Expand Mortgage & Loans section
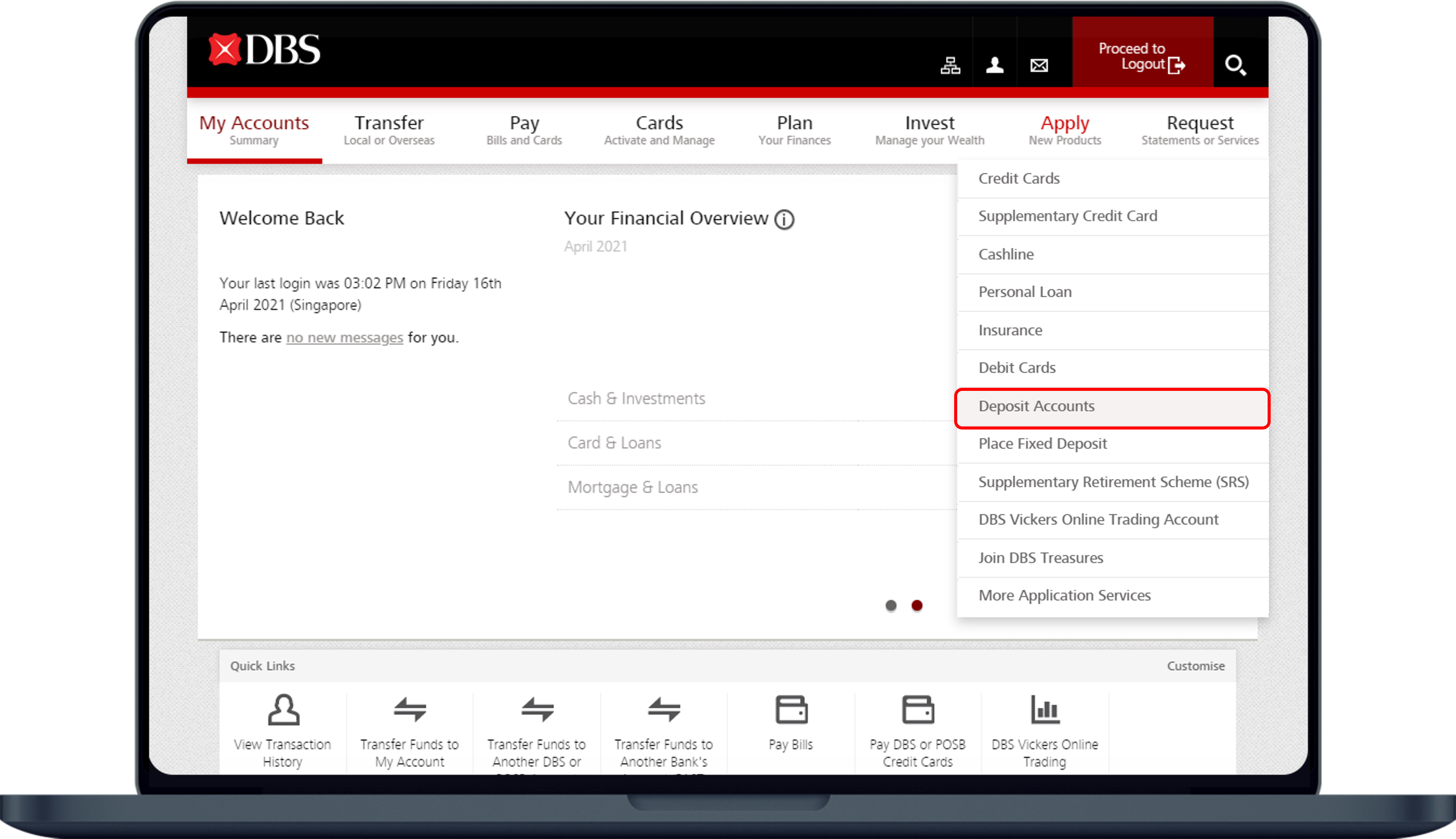 [x=632, y=487]
